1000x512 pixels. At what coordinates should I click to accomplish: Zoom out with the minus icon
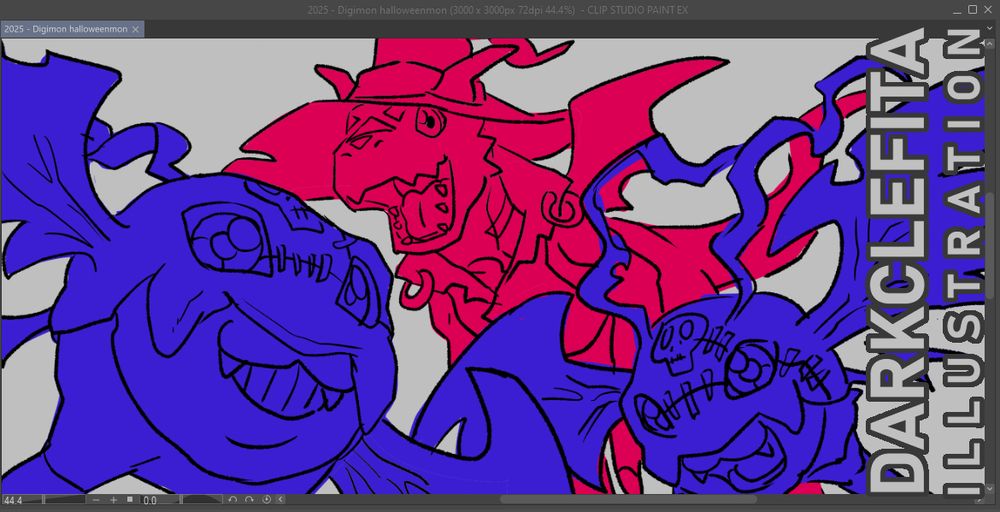click(x=96, y=501)
